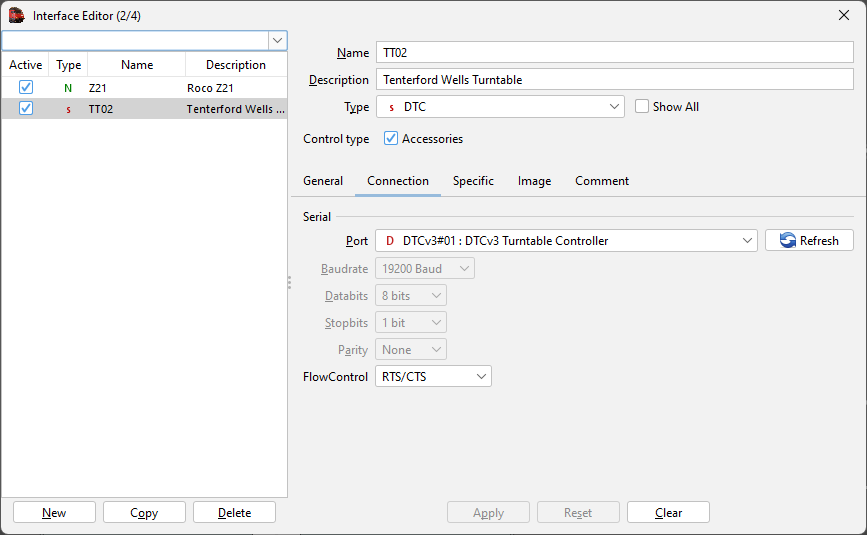Click the green N type icon for Z21
Screen dimensions: 867x535
pyautogui.click(x=68, y=88)
